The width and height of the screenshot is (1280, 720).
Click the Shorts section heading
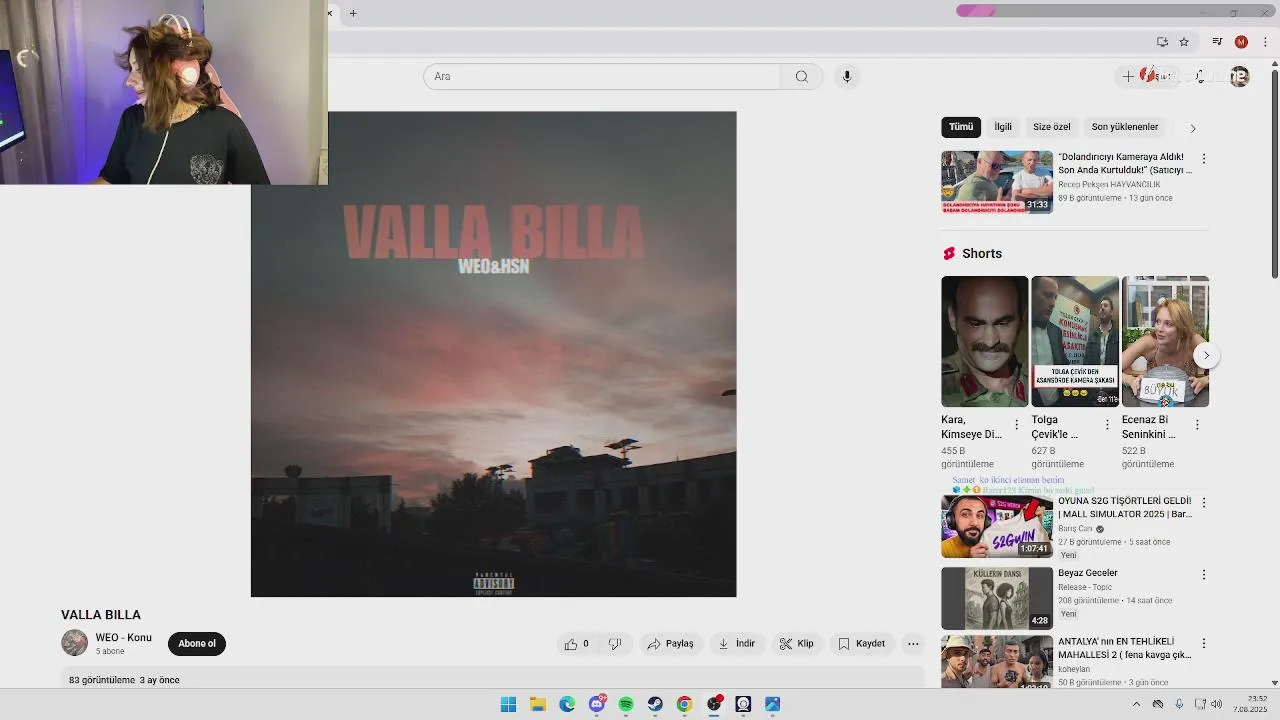pyautogui.click(x=982, y=254)
